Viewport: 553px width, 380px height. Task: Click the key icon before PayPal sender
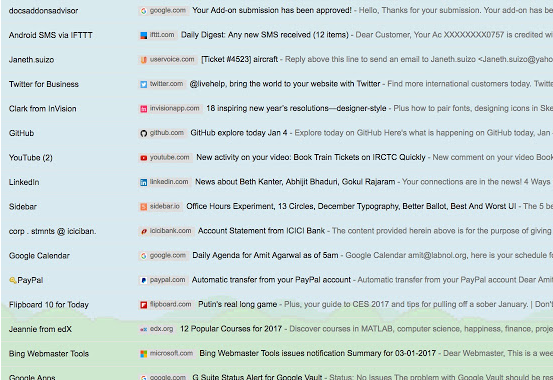pyautogui.click(x=13, y=281)
